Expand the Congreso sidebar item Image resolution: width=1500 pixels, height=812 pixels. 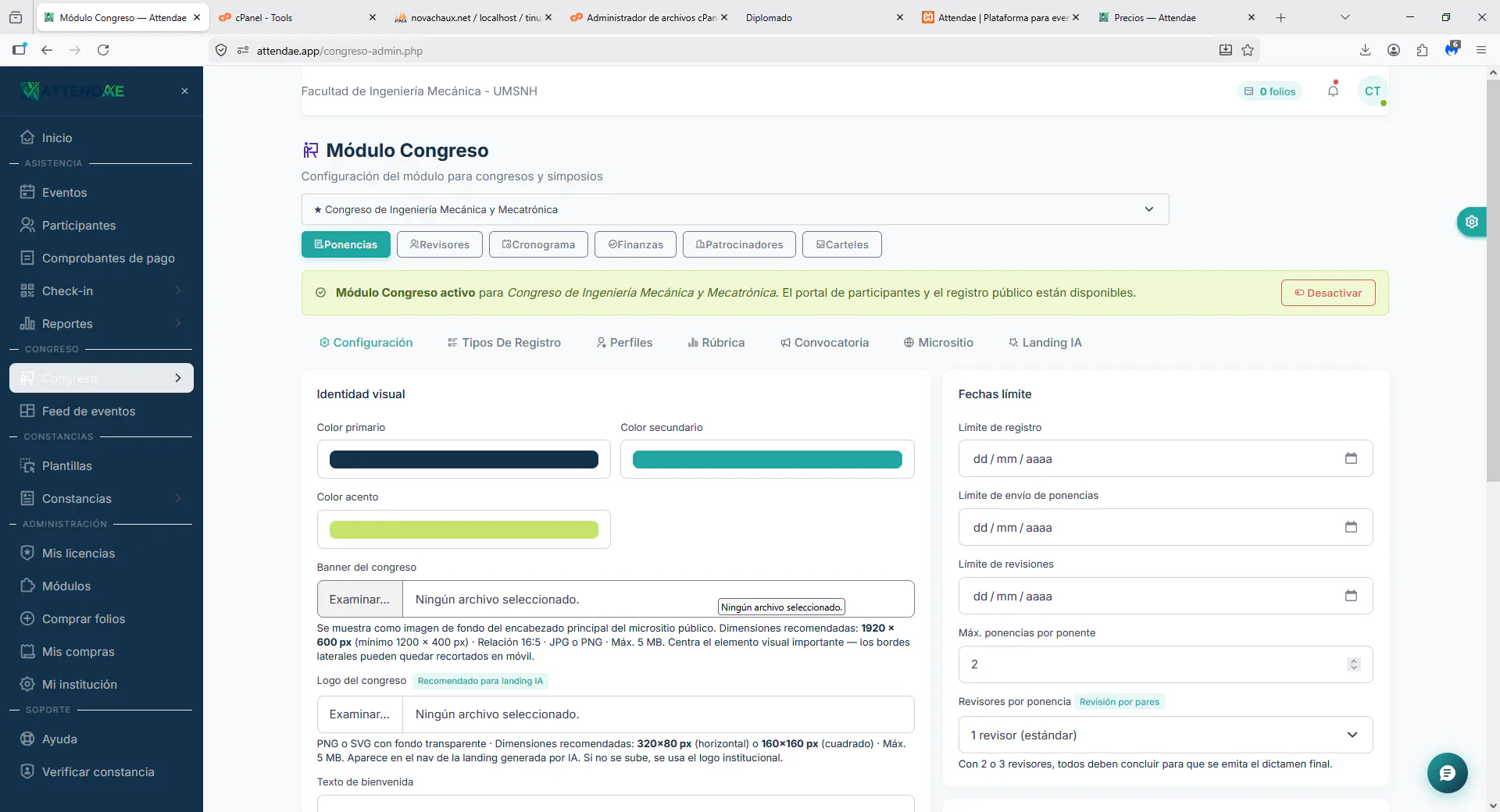[102, 378]
